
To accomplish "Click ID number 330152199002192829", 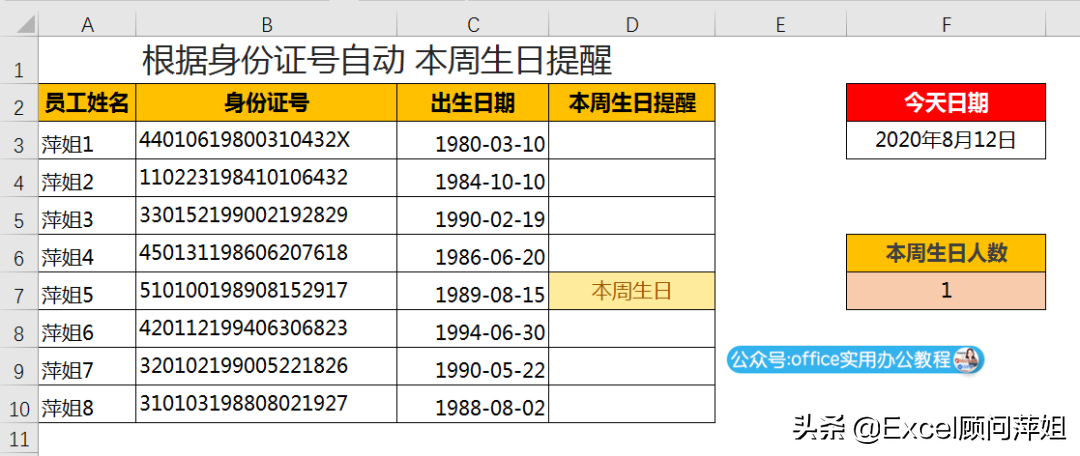I will coord(267,216).
